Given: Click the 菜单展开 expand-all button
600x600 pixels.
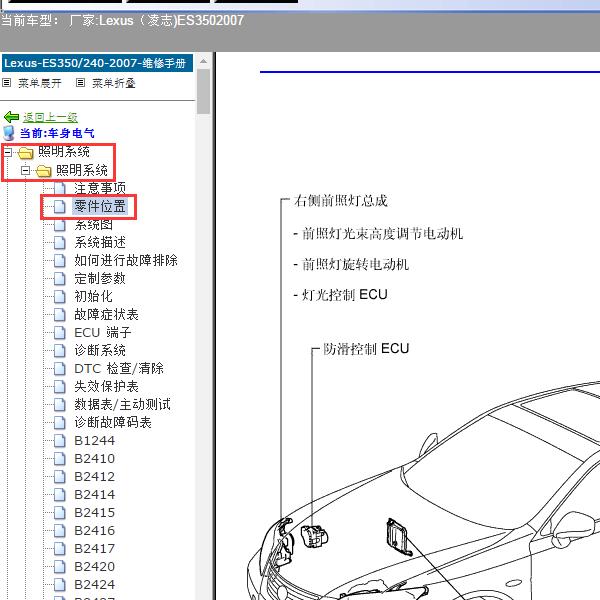Looking at the screenshot, I should click(40, 83).
